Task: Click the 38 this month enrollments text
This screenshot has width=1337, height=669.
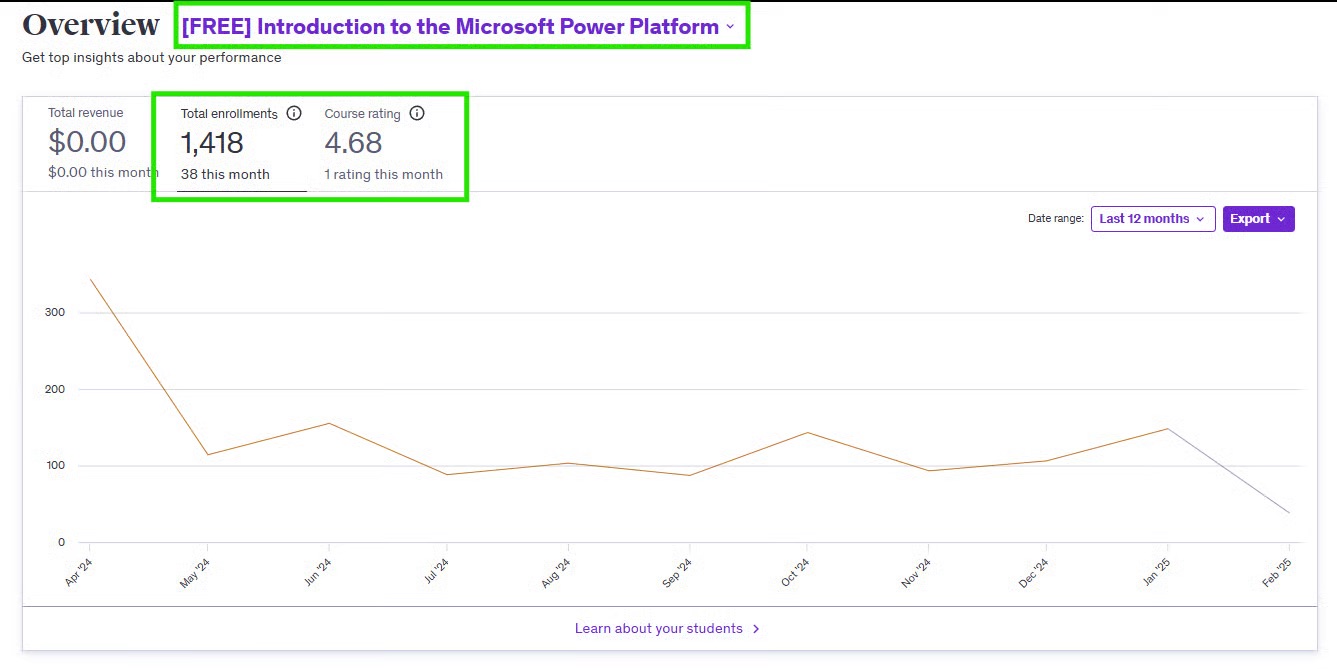Action: [x=225, y=174]
